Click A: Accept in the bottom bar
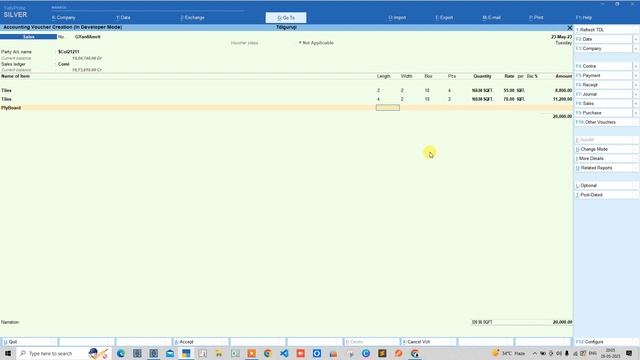 pyautogui.click(x=200, y=342)
